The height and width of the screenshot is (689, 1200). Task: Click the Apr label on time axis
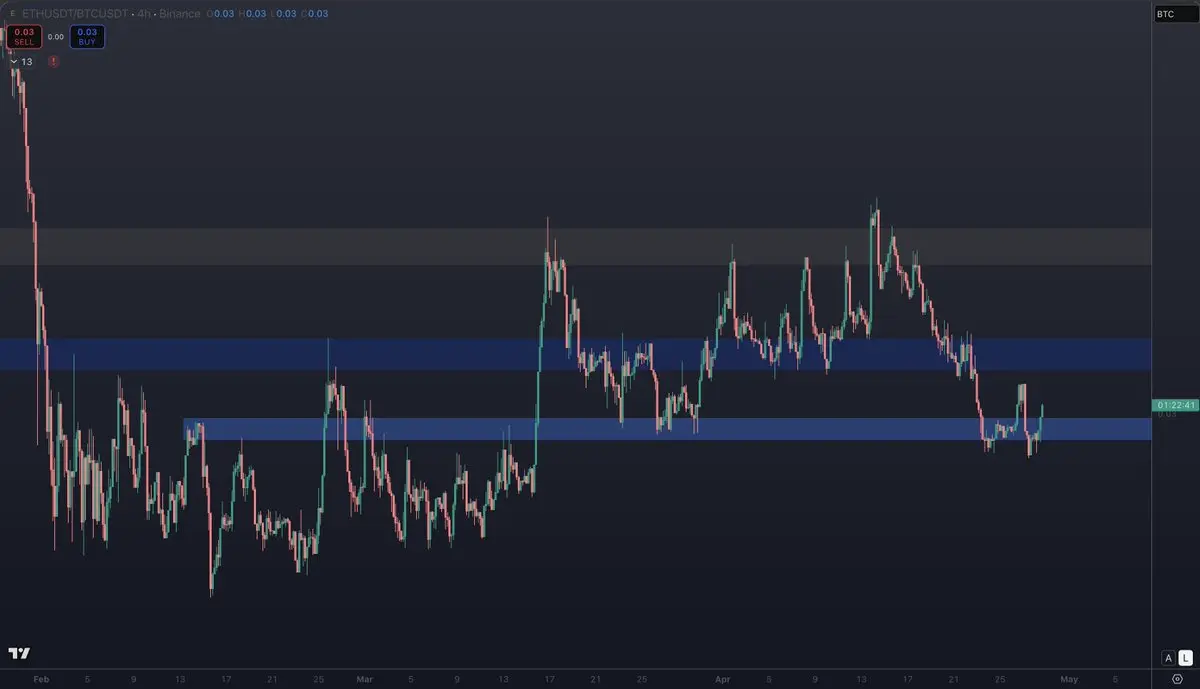[x=723, y=679]
